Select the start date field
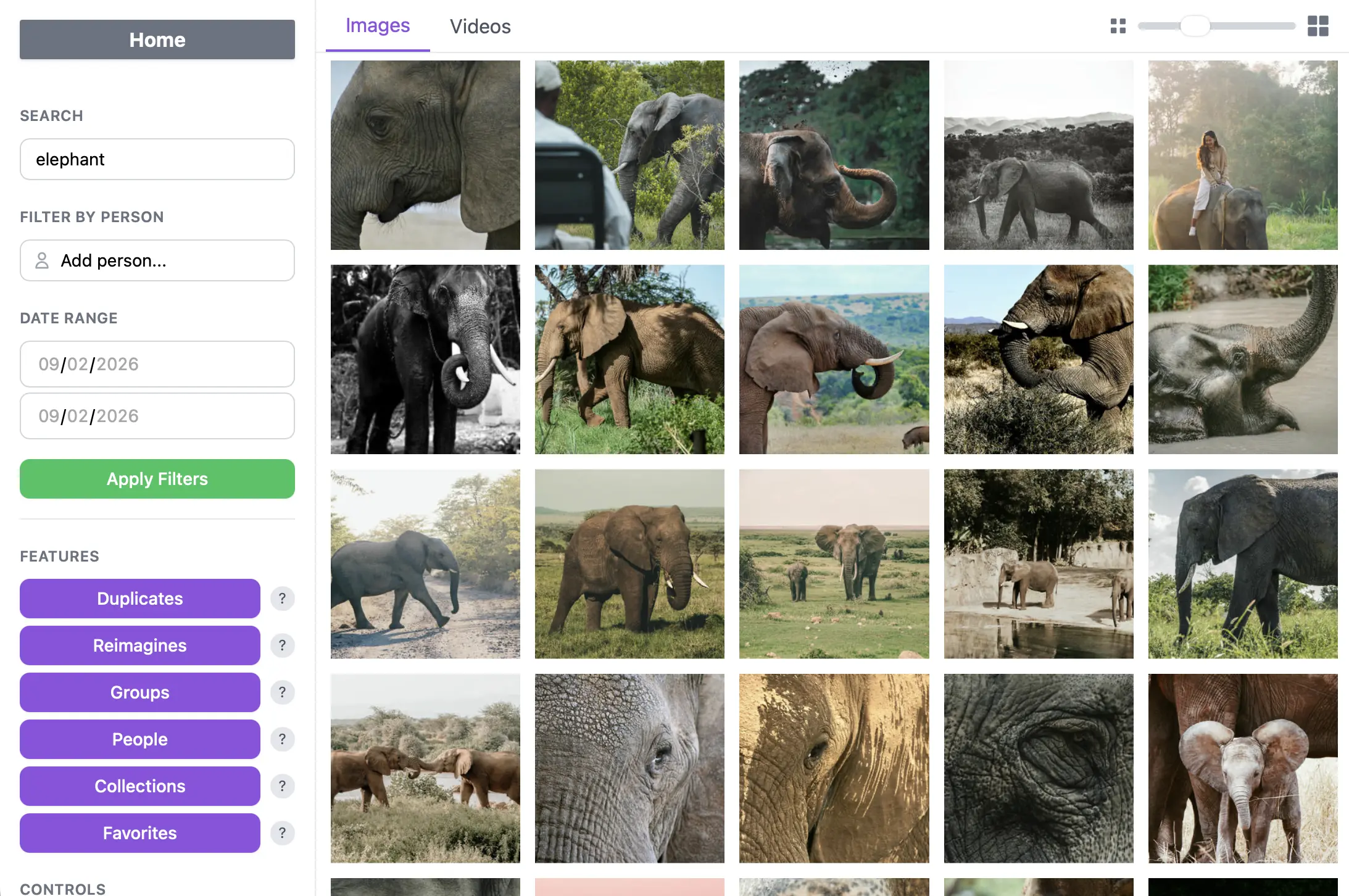 point(157,364)
